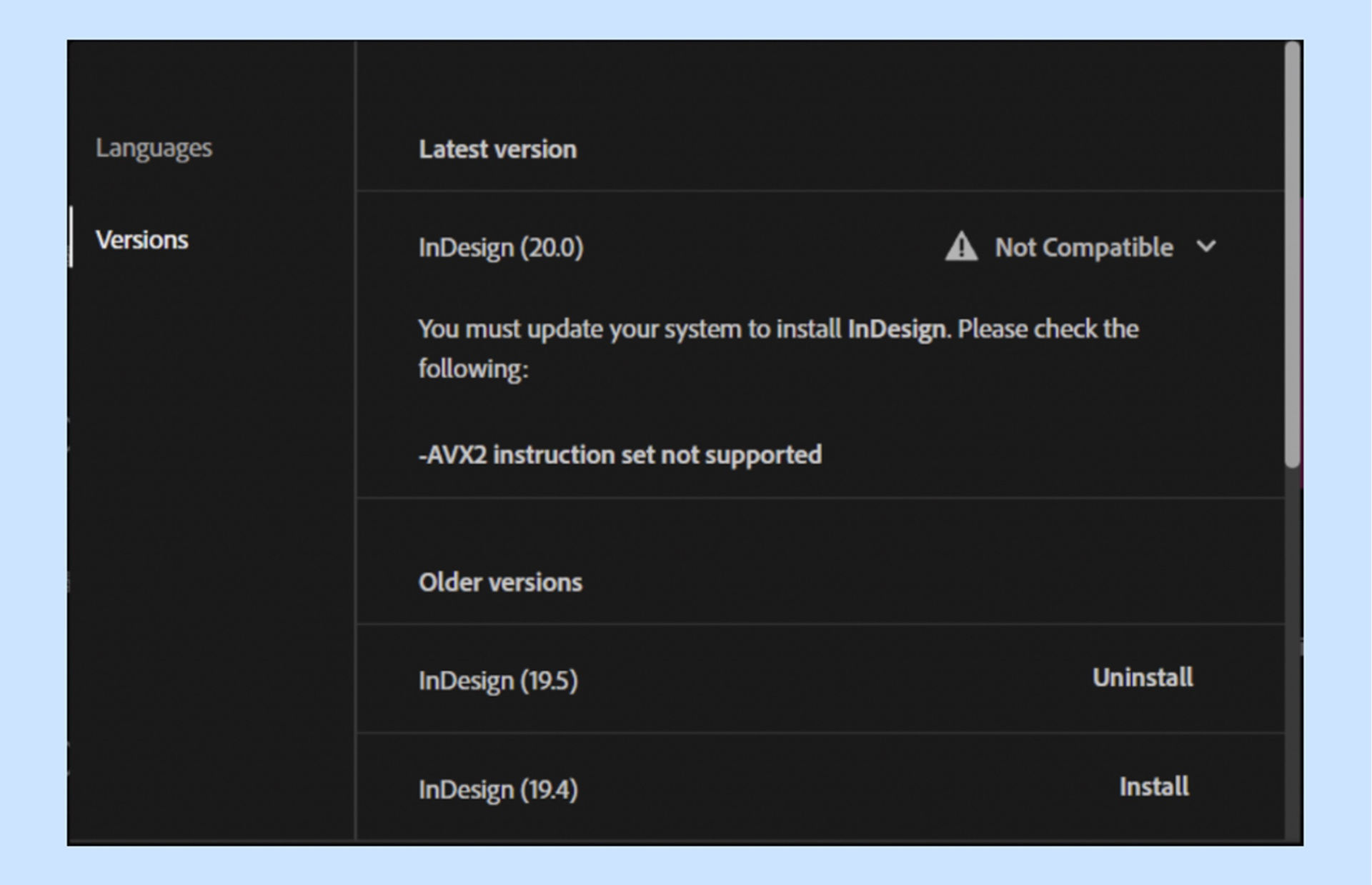Click the Not Compatible status label
This screenshot has width=1372, height=885.
click(1083, 247)
